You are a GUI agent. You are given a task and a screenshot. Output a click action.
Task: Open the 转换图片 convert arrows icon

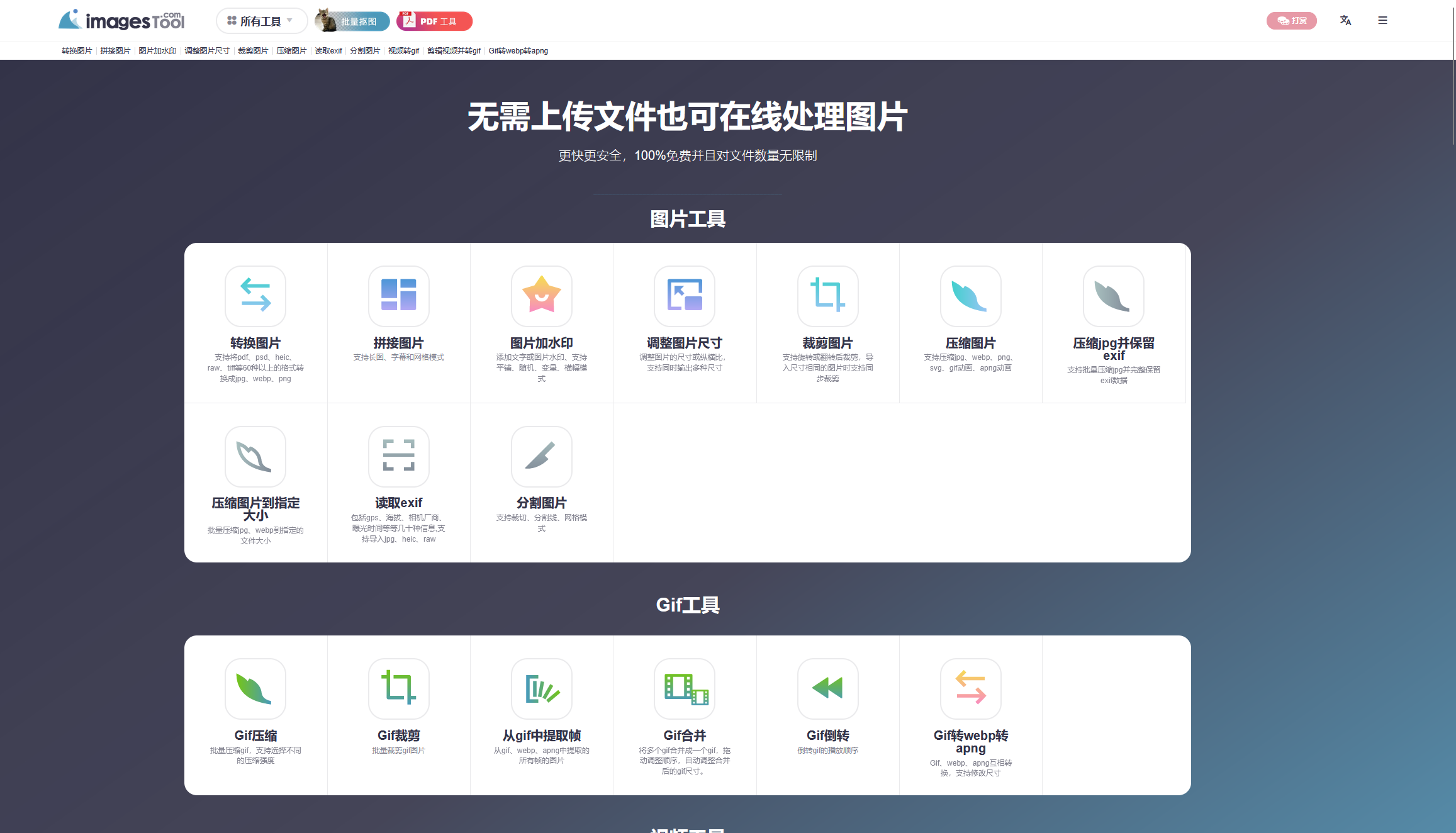coord(255,296)
